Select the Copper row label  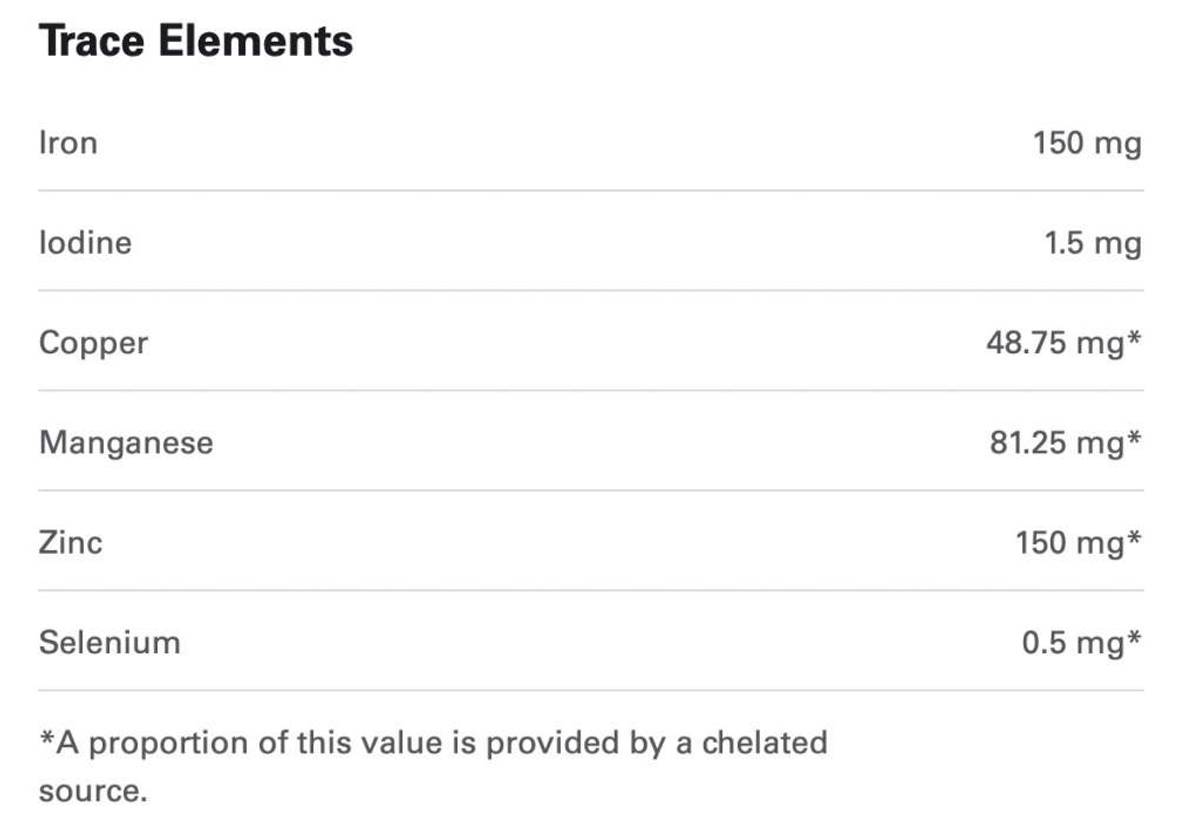tap(93, 343)
